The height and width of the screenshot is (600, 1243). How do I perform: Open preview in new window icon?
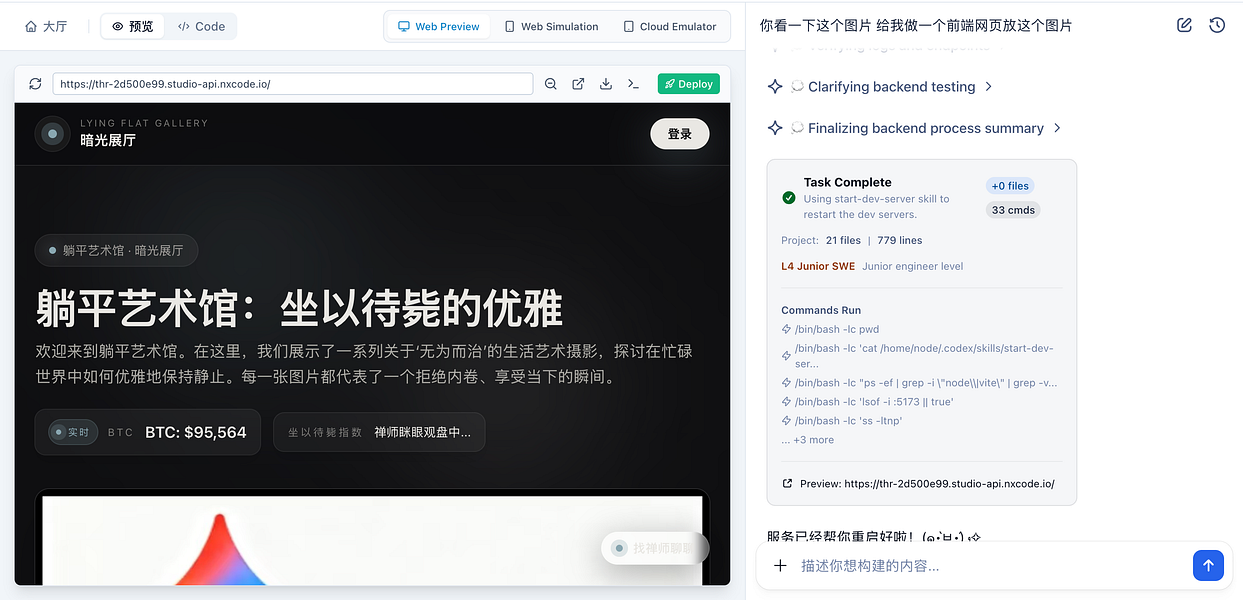pyautogui.click(x=578, y=84)
